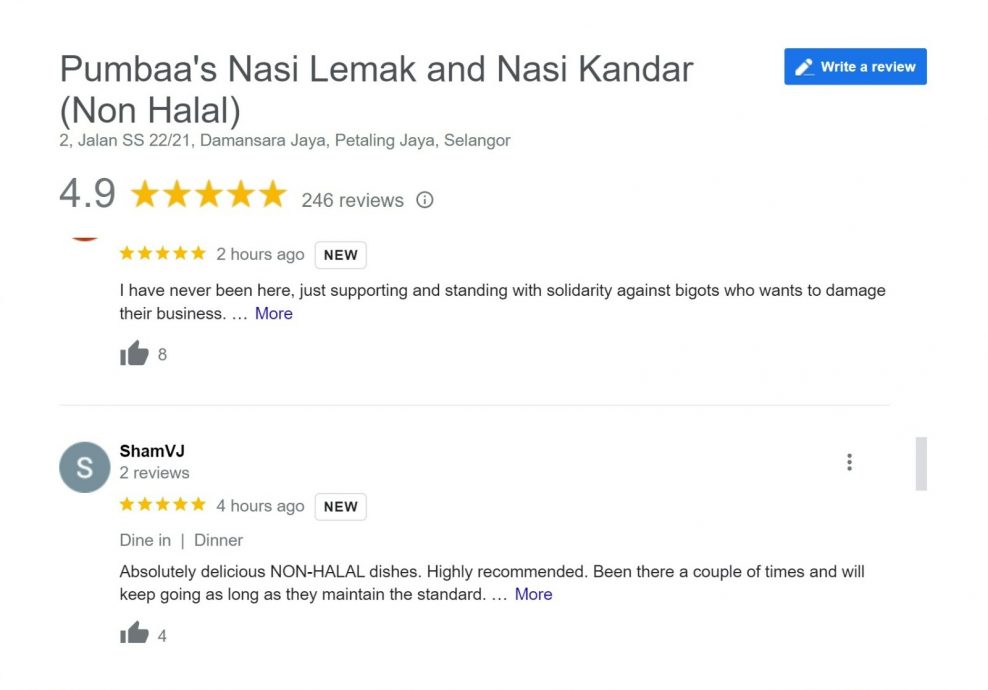Click the Jalan SS 22/21 address text

click(285, 140)
